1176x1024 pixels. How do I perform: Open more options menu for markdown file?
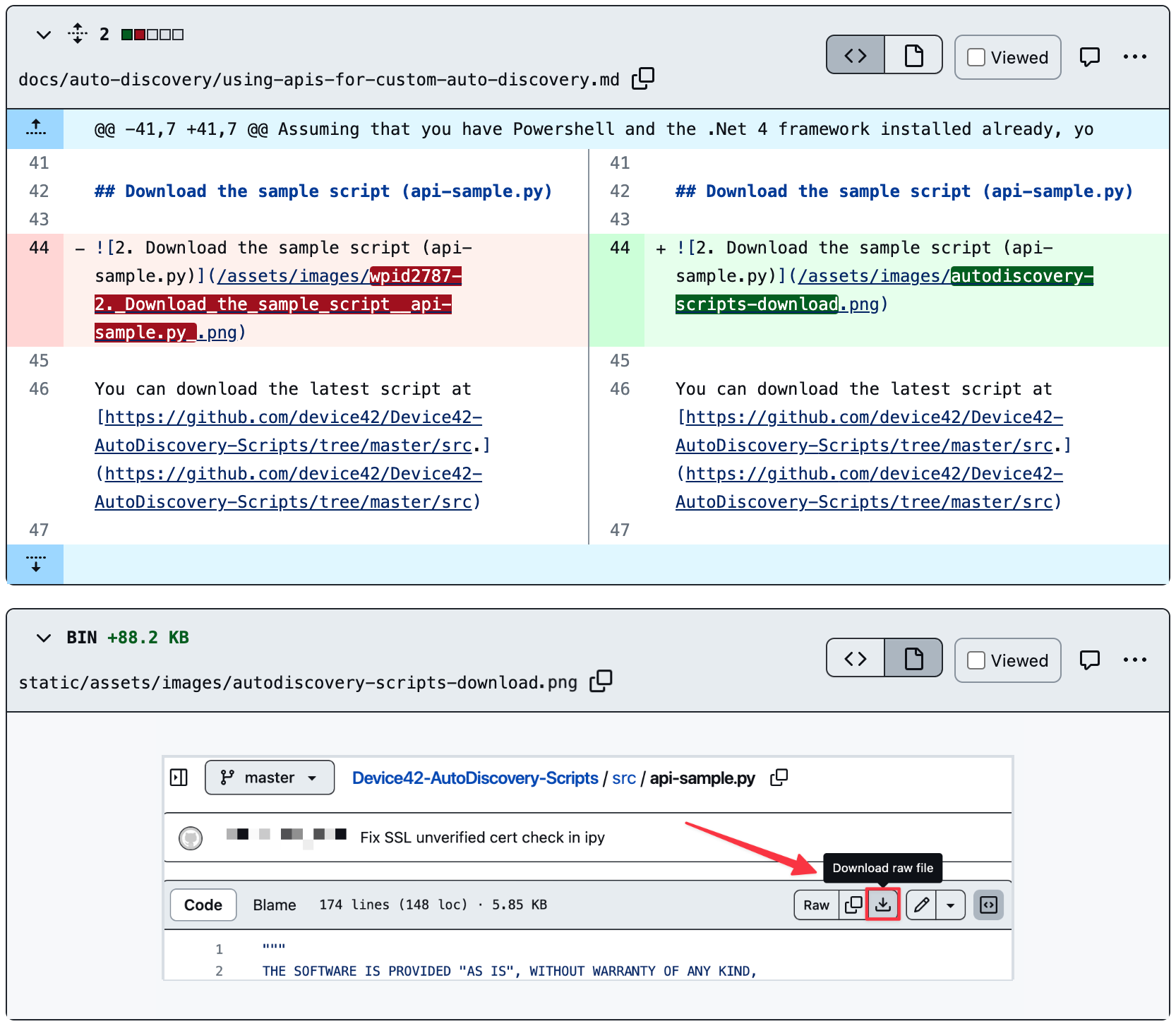click(x=1134, y=56)
